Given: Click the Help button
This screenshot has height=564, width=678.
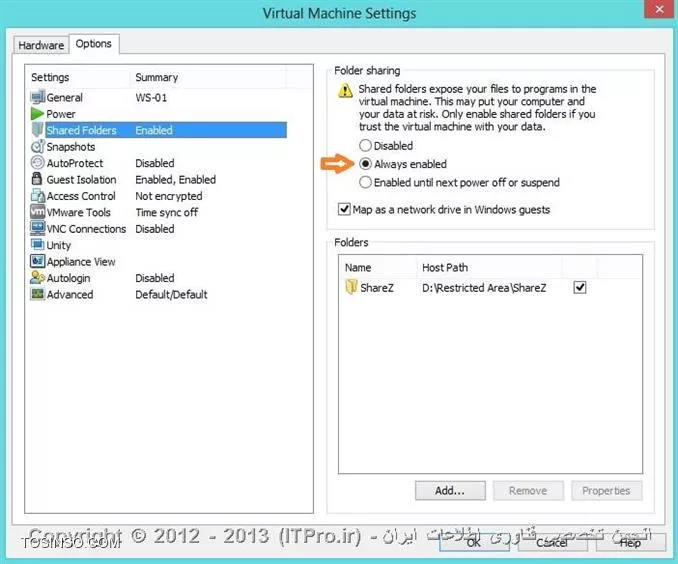Looking at the screenshot, I should tap(630, 542).
